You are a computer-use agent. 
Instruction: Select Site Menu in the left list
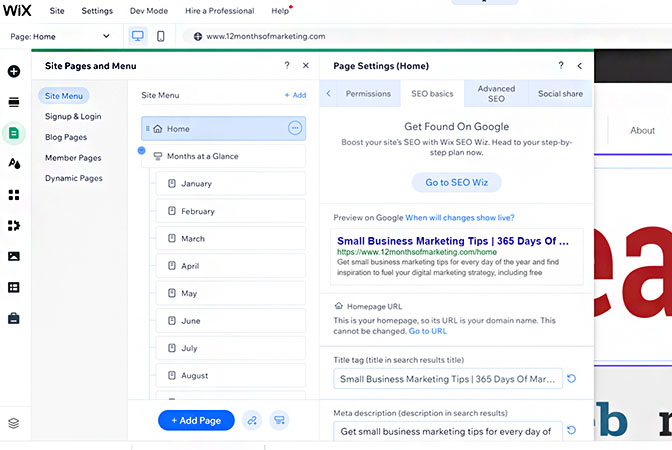64,96
